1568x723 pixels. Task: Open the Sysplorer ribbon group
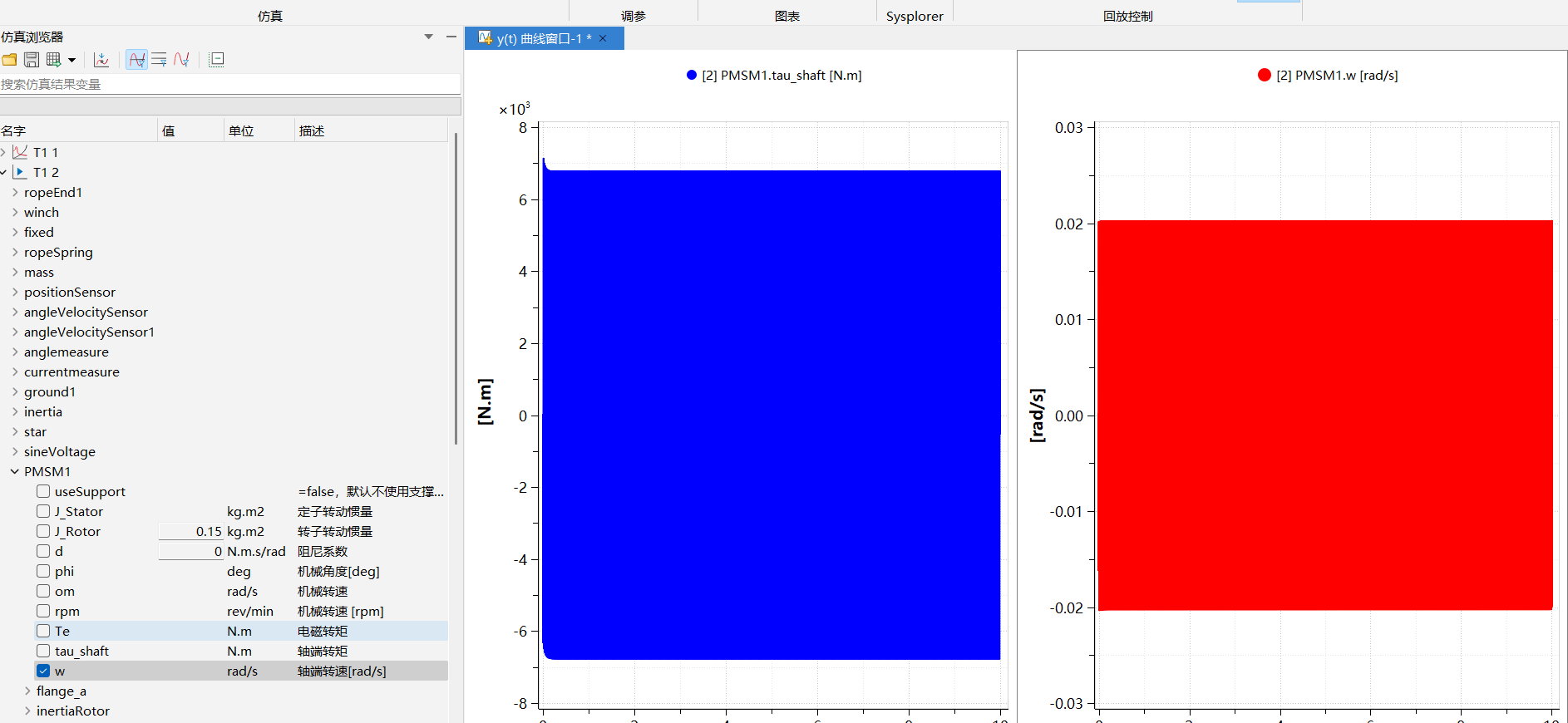(x=915, y=16)
